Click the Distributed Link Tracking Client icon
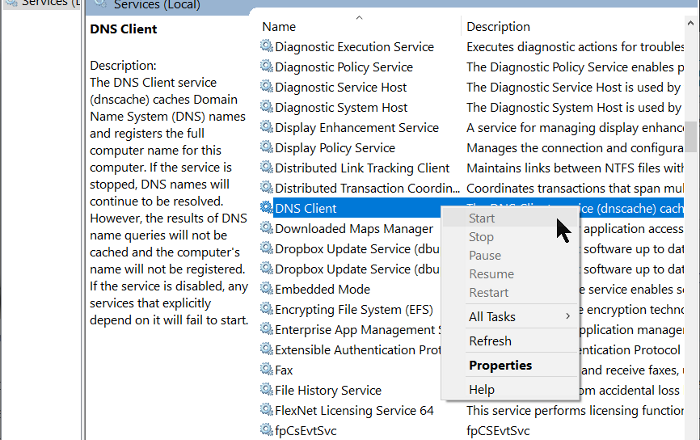Screen dimensions: 700x440 tap(266, 168)
